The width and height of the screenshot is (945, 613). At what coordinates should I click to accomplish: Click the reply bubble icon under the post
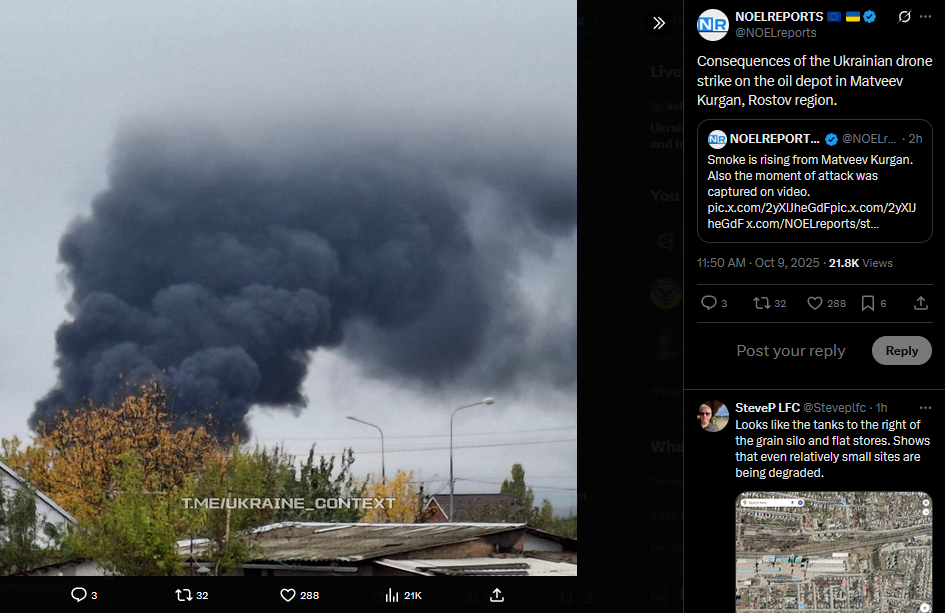[709, 303]
